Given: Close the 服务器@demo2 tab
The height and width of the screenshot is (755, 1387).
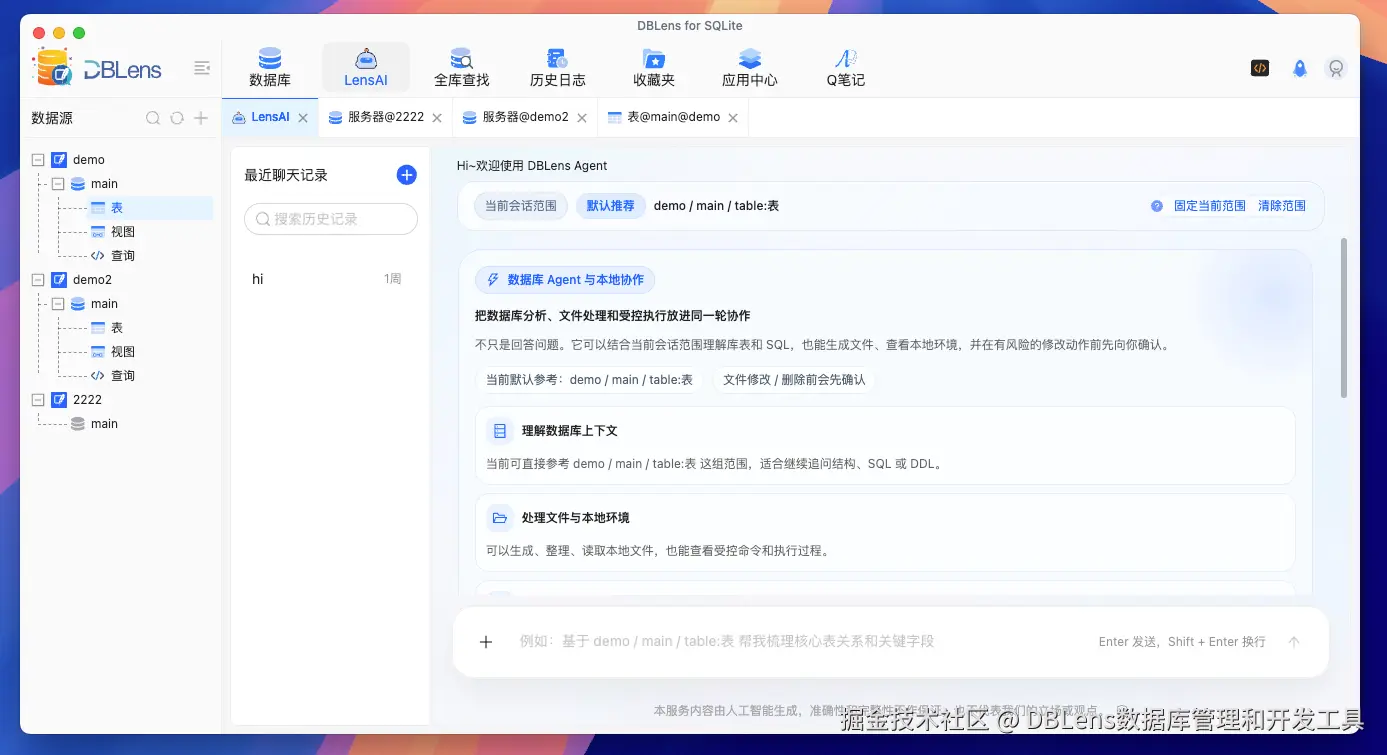Looking at the screenshot, I should click(x=581, y=118).
